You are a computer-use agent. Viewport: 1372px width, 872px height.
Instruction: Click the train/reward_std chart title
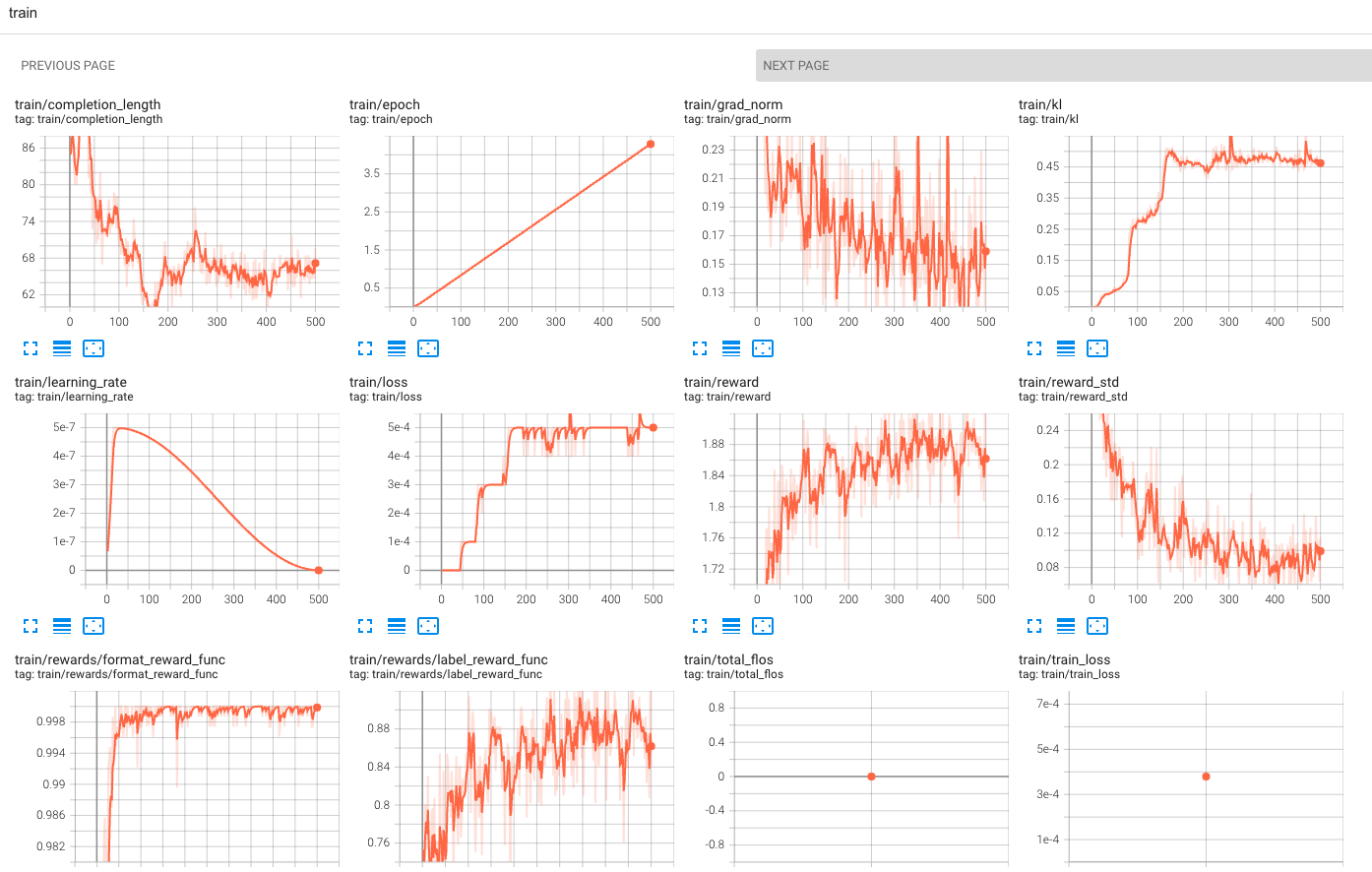(x=1069, y=382)
